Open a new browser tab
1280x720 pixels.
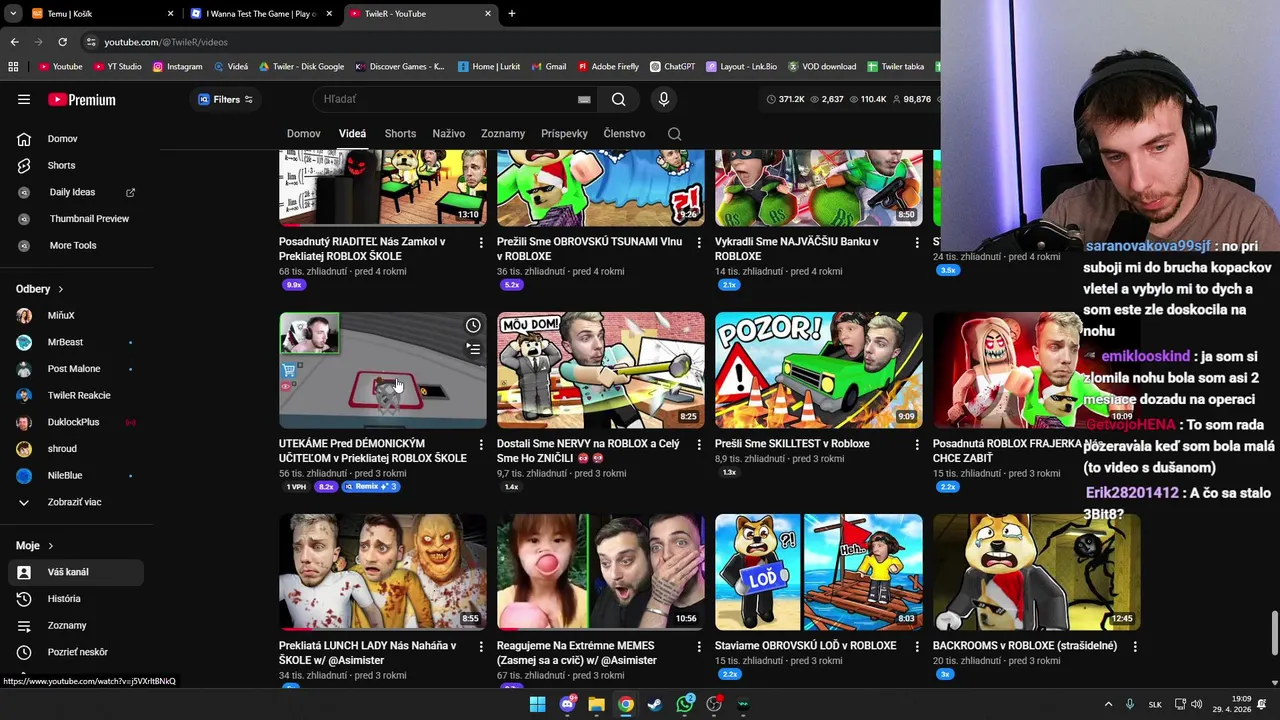511,13
